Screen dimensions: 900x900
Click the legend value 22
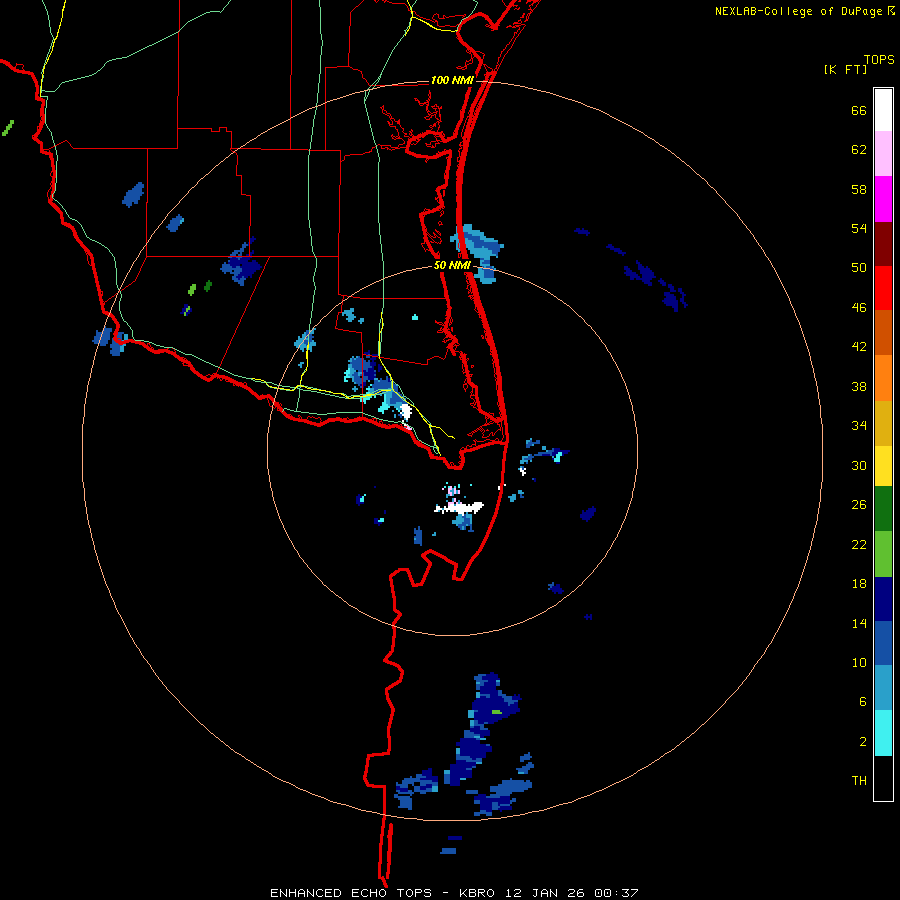point(859,544)
